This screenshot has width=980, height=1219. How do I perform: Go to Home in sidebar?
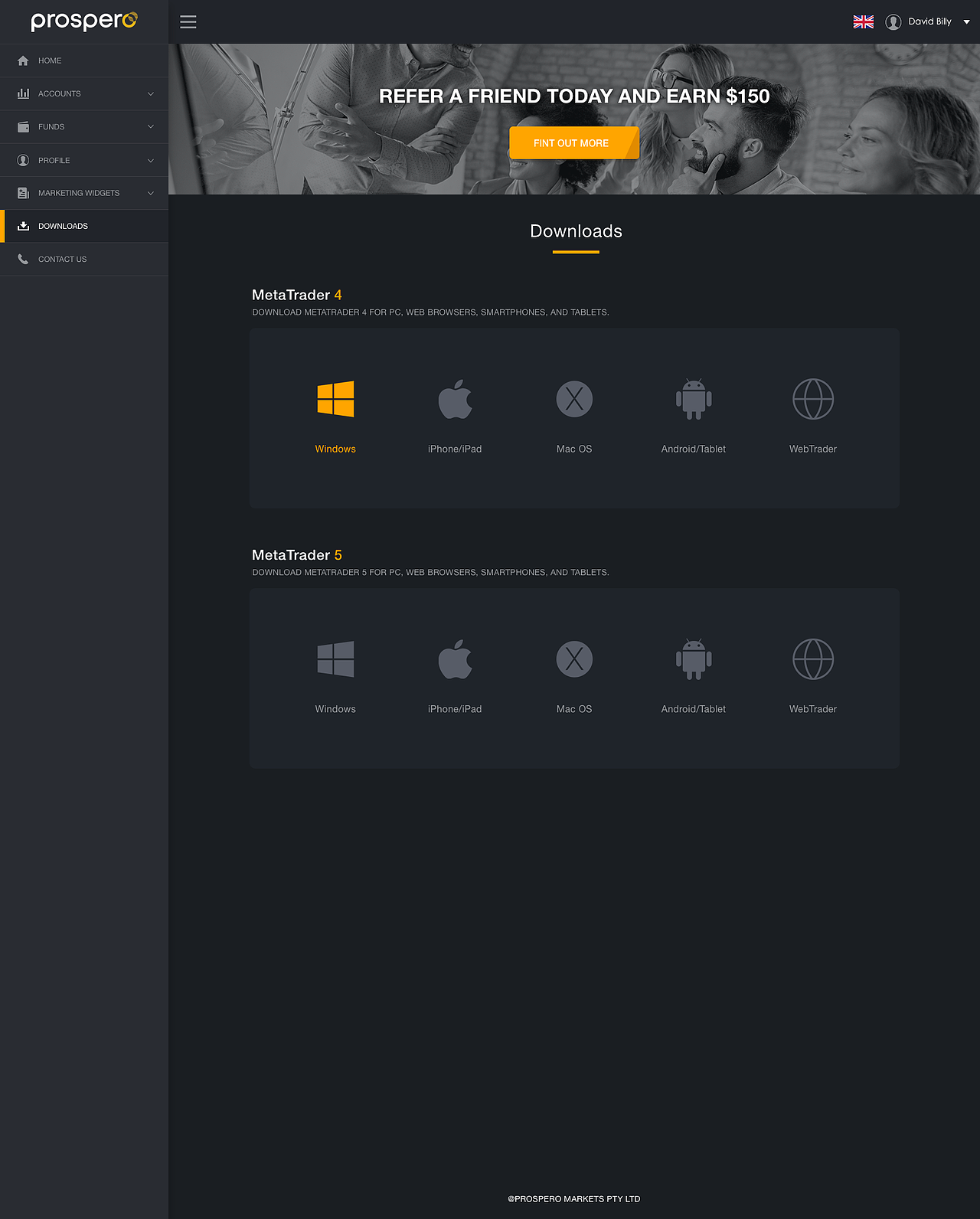pyautogui.click(x=84, y=60)
